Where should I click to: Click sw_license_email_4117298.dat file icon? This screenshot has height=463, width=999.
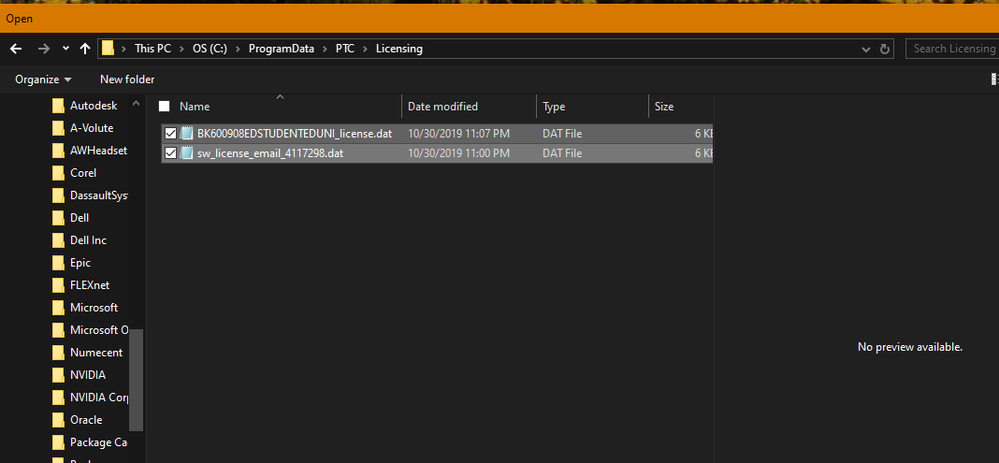tap(187, 153)
